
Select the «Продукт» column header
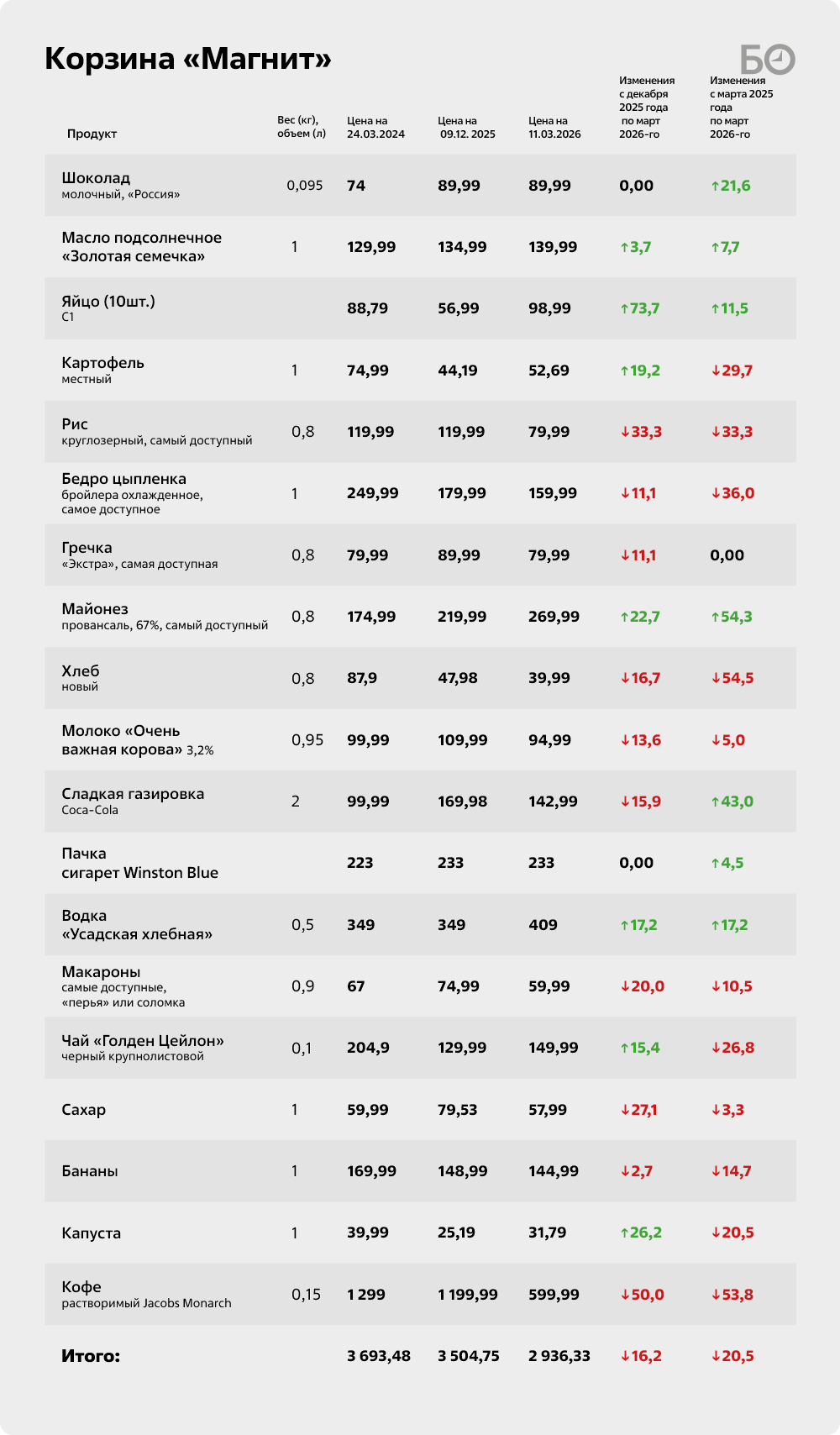(x=92, y=134)
